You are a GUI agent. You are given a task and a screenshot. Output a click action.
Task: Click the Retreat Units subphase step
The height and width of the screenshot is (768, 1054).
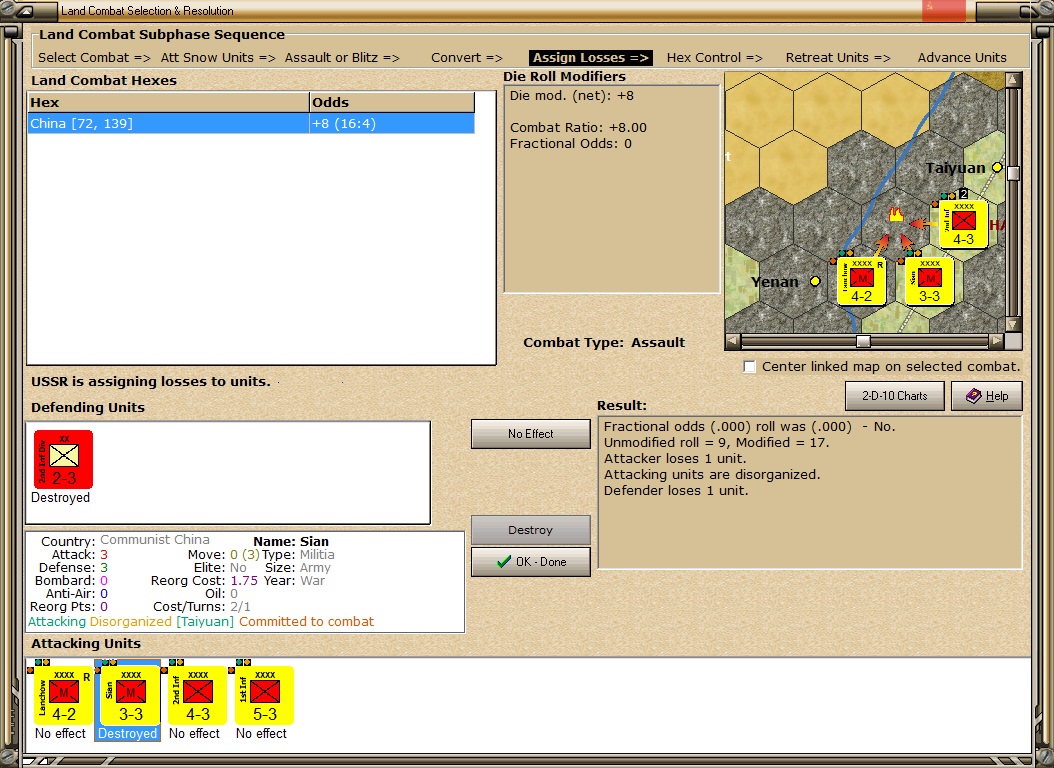[x=838, y=58]
